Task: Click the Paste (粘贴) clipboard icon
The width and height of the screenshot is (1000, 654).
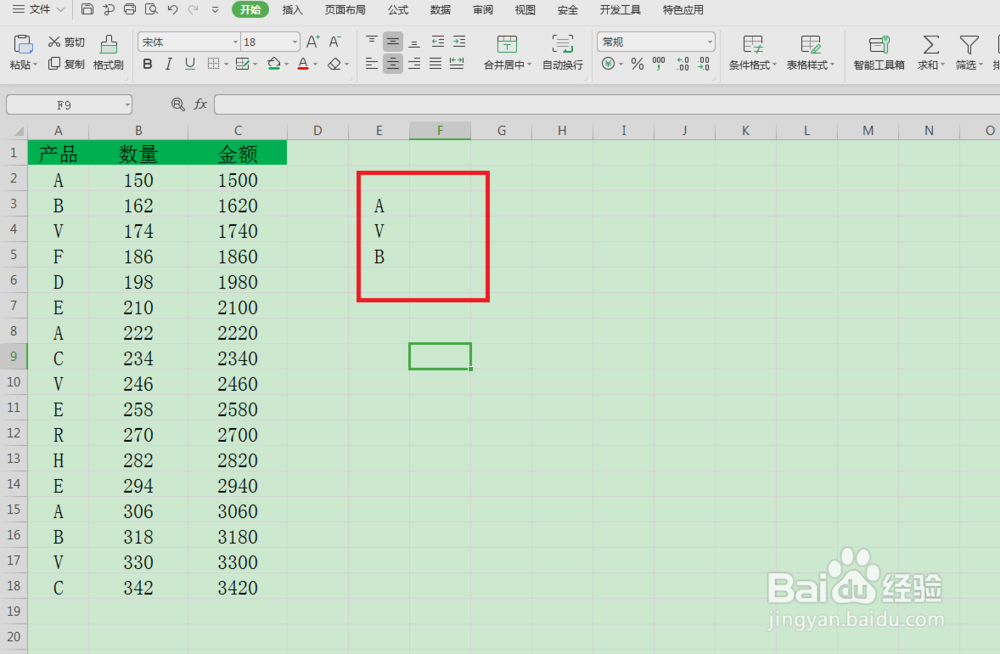Action: point(23,45)
